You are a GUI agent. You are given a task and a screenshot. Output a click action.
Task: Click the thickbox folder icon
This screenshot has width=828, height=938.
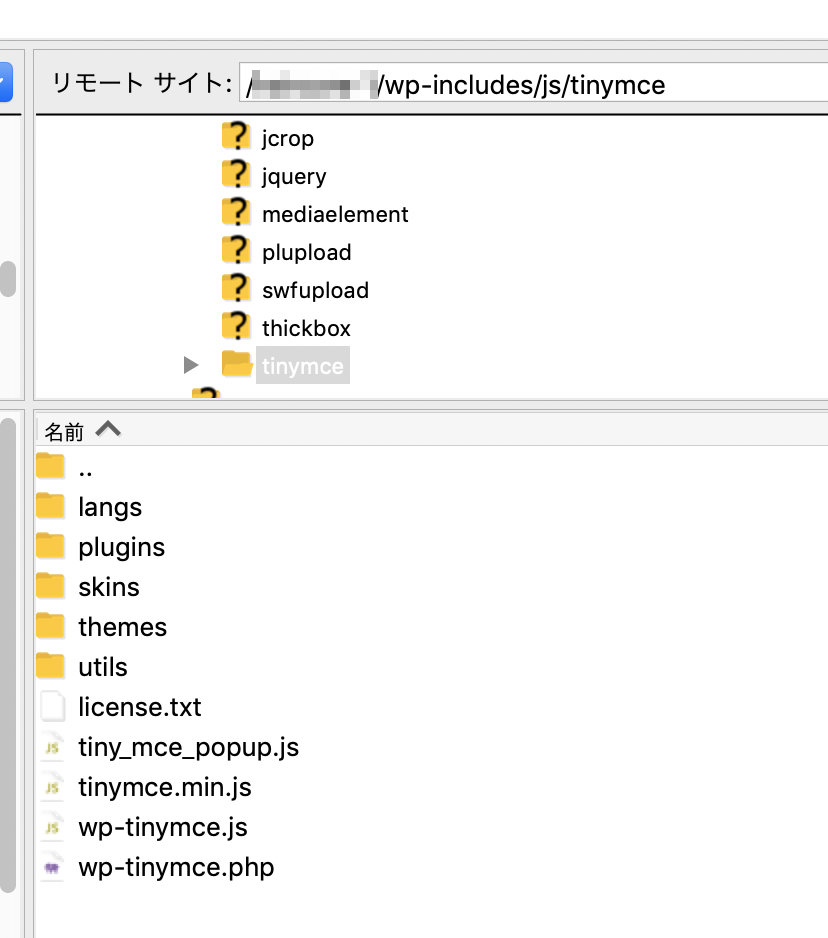(235, 327)
